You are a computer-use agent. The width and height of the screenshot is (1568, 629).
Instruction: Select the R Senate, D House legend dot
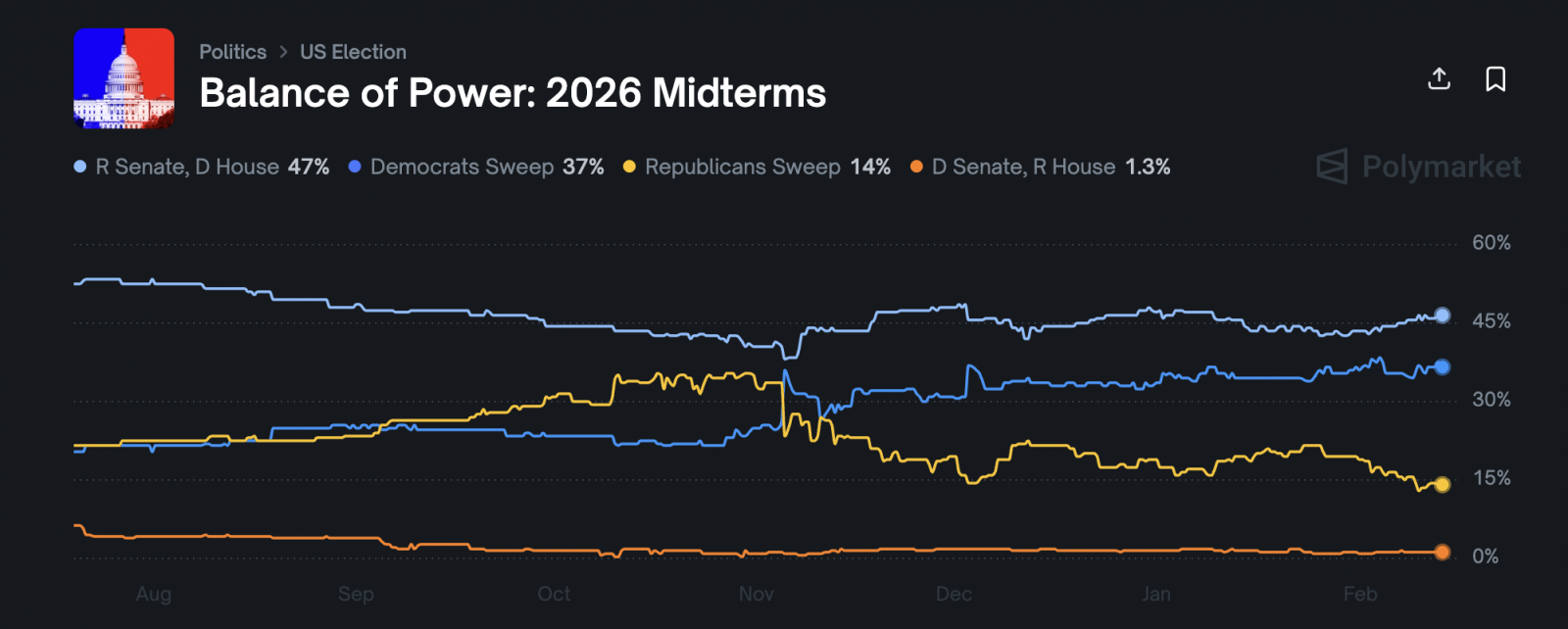click(x=80, y=167)
